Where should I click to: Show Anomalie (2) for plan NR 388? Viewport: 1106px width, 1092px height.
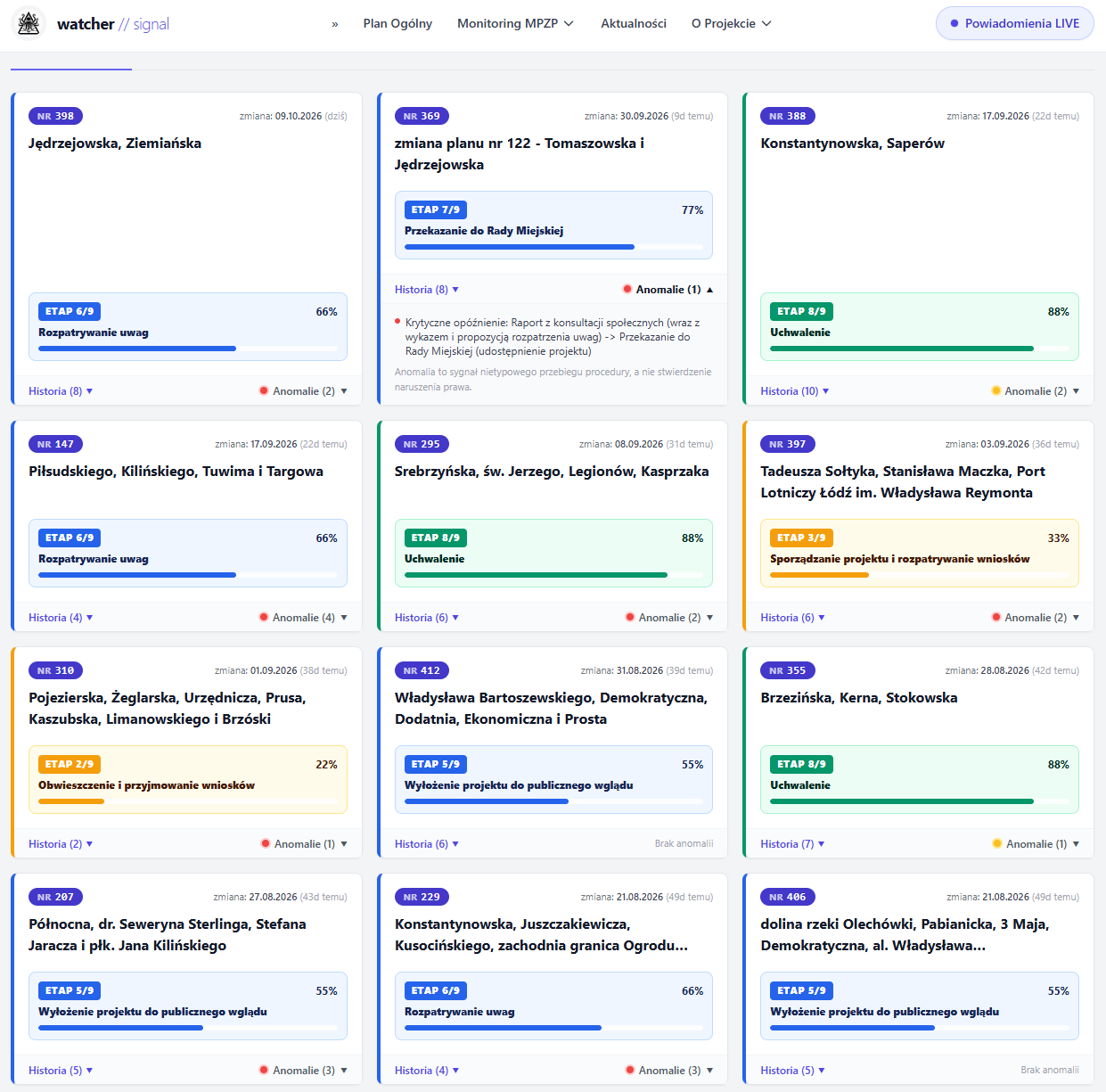[1036, 391]
